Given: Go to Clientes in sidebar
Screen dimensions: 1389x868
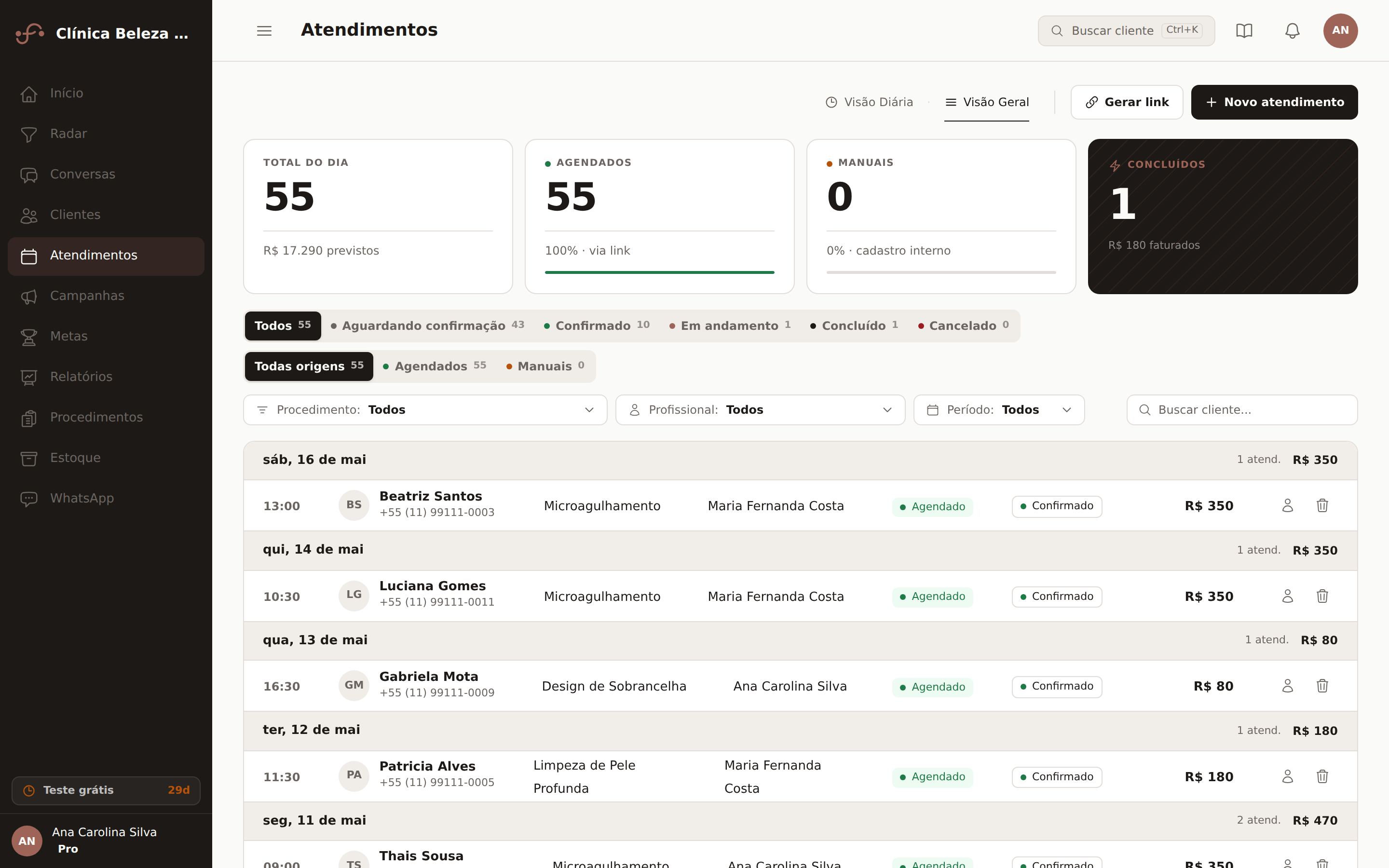Looking at the screenshot, I should tap(106, 215).
